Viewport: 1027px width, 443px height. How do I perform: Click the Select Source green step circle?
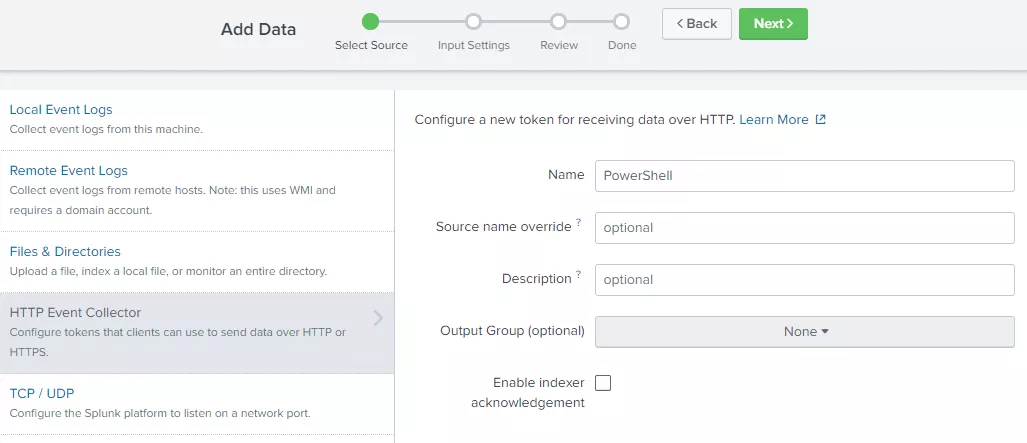[371, 22]
